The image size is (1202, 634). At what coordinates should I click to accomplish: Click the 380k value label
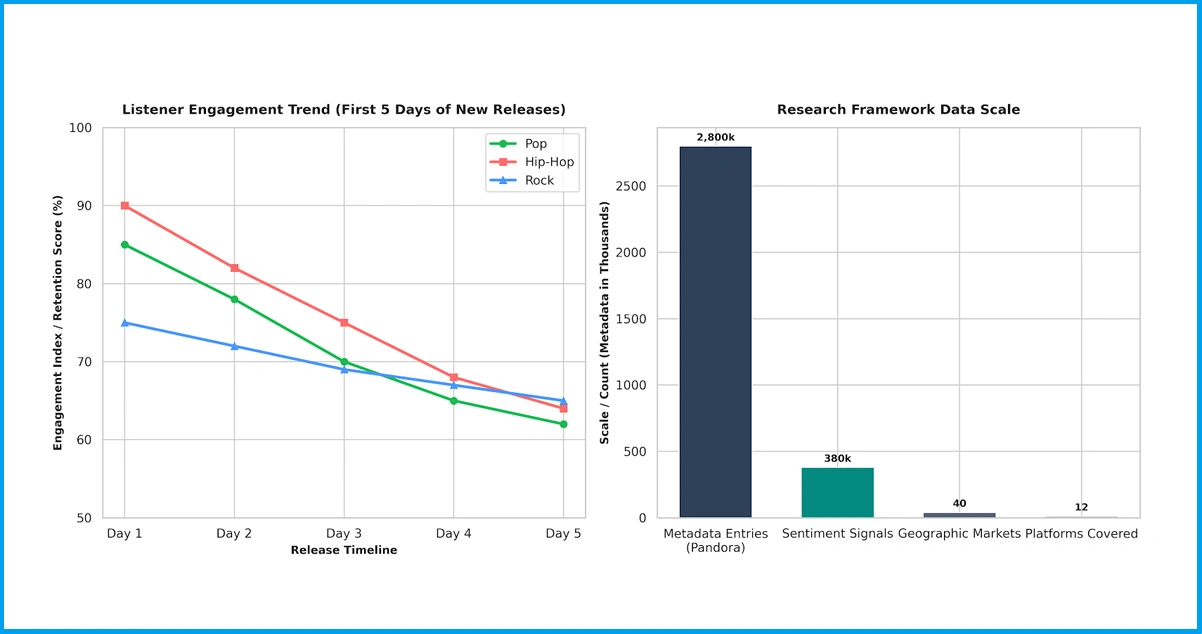[x=838, y=458]
